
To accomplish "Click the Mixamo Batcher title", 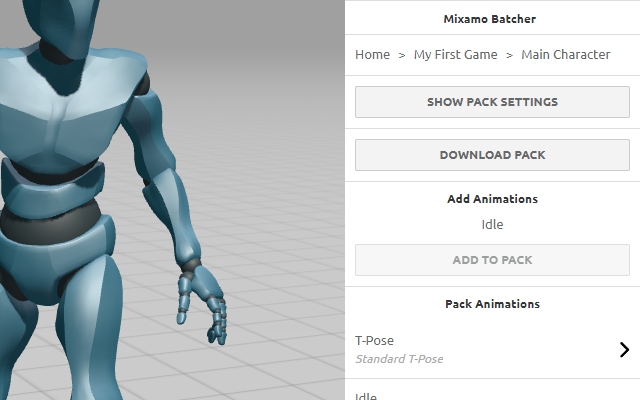I will click(x=490, y=19).
